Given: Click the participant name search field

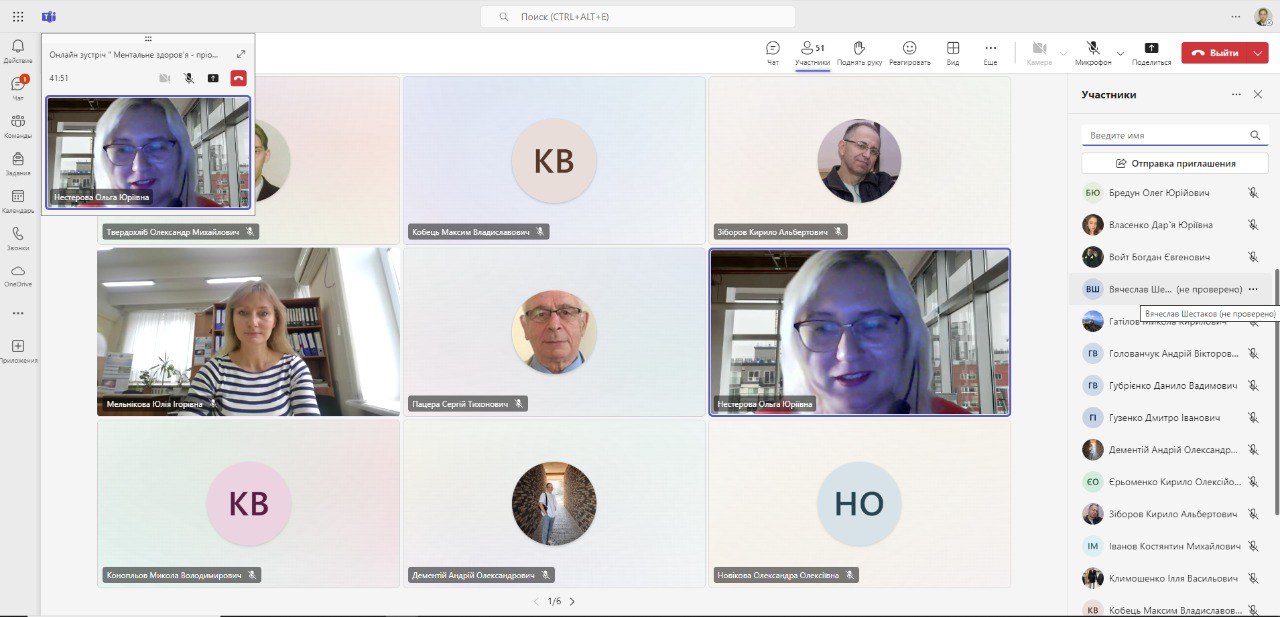Looking at the screenshot, I should pos(1165,135).
